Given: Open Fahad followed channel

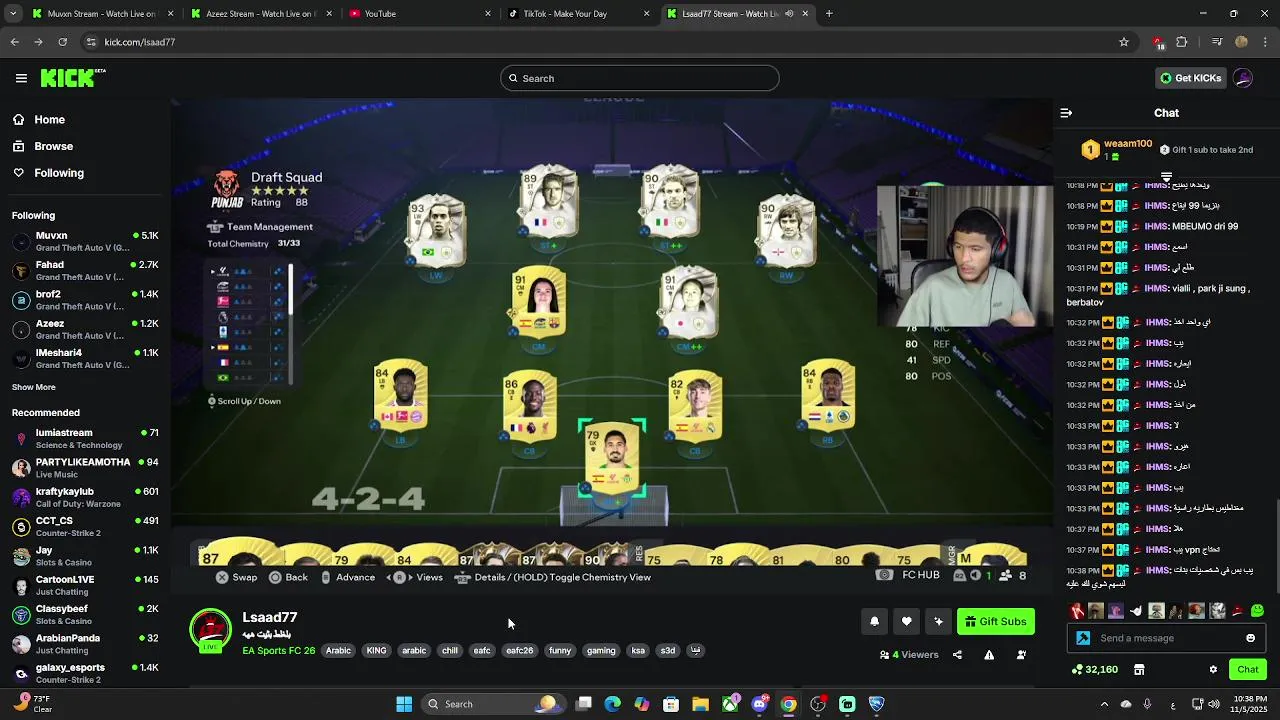Looking at the screenshot, I should [x=85, y=271].
